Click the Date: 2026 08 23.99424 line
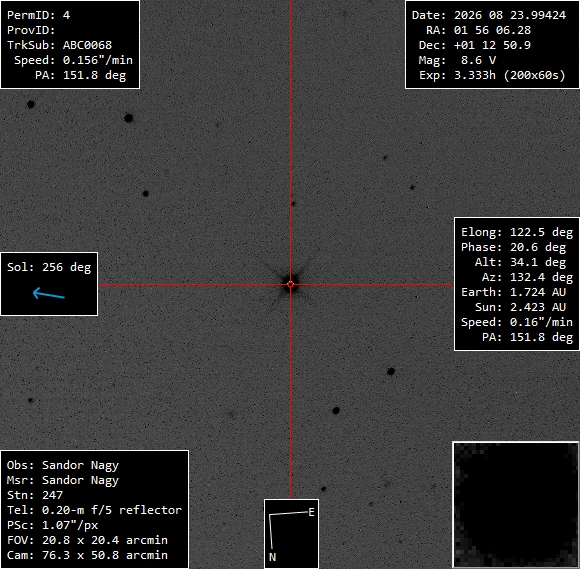580x569 pixels. 489,15
